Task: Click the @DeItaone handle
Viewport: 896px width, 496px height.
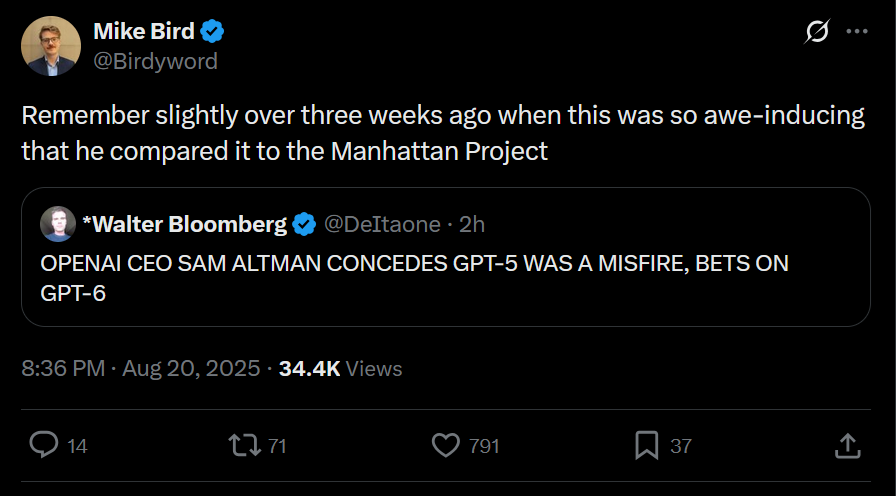Action: coord(382,224)
